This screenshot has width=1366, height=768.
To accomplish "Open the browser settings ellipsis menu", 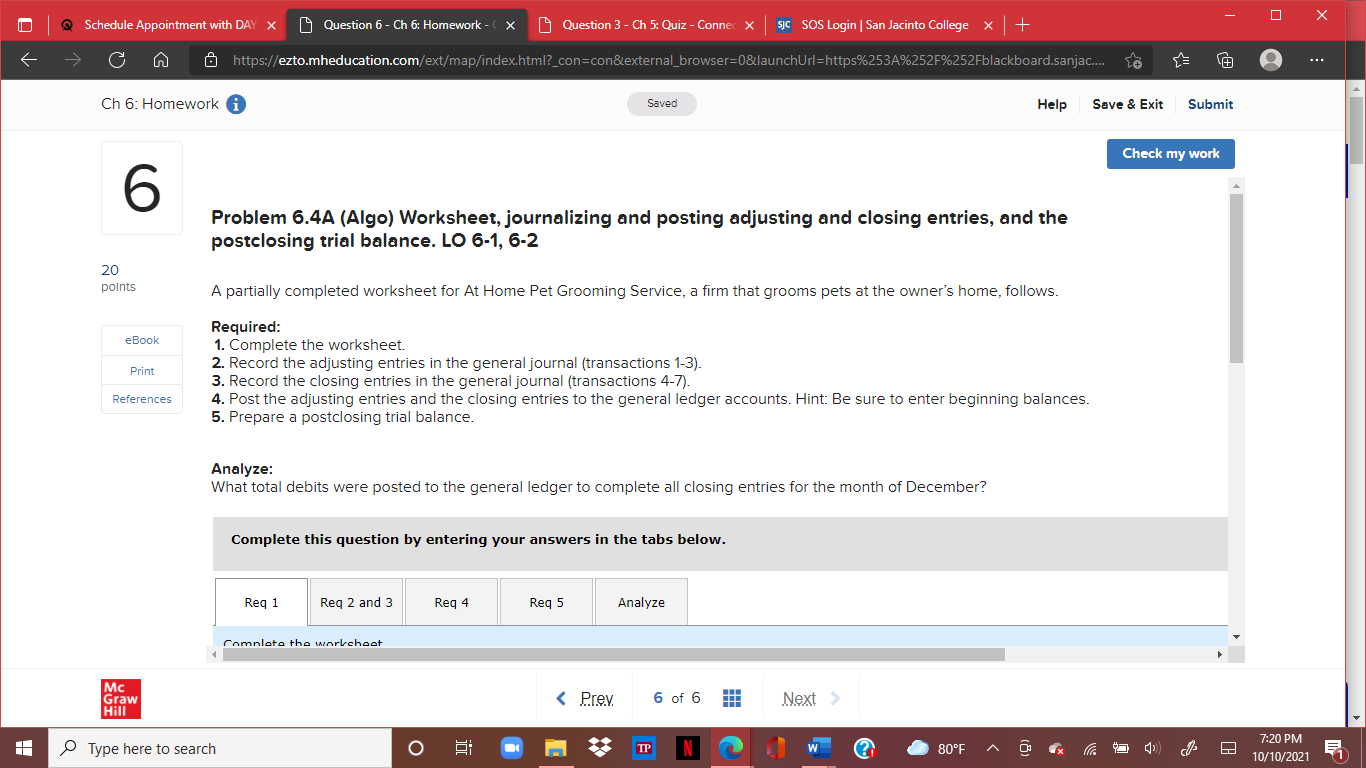I will pos(1317,60).
